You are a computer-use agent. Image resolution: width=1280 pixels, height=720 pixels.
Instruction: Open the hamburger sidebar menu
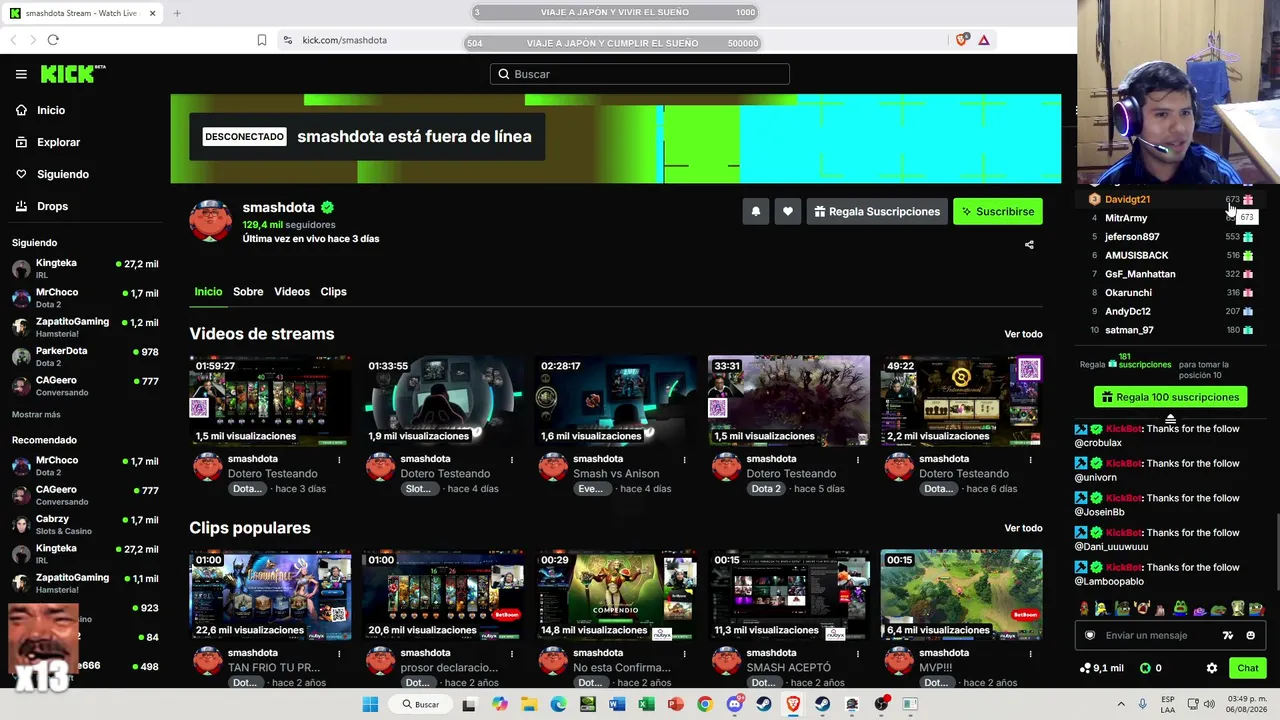point(21,74)
